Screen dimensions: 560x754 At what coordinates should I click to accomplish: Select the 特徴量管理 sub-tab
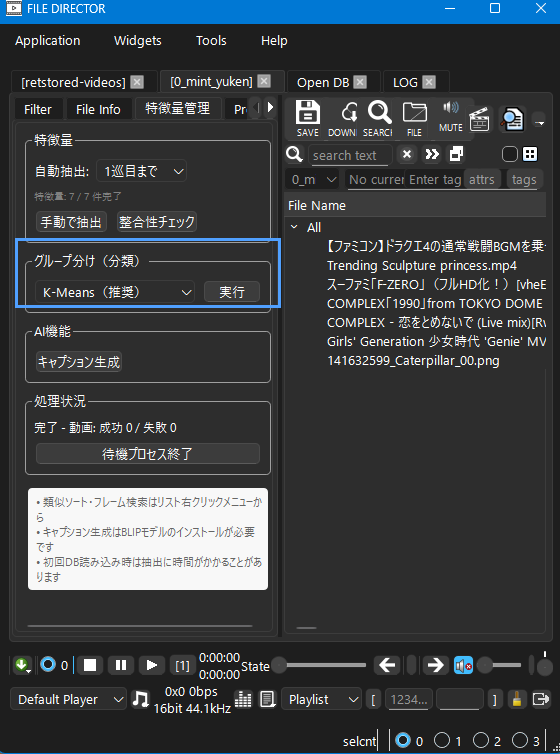coord(178,109)
